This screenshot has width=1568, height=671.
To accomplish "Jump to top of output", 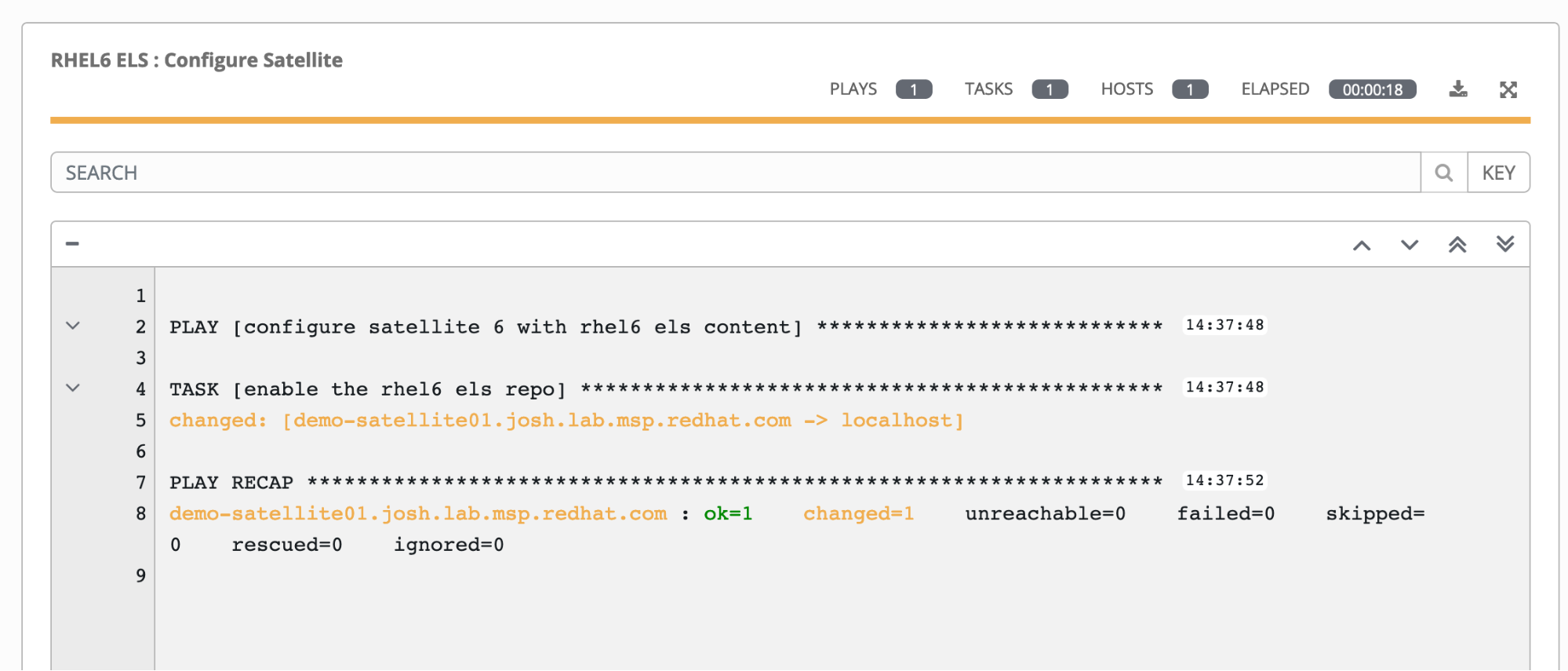I will pos(1457,245).
